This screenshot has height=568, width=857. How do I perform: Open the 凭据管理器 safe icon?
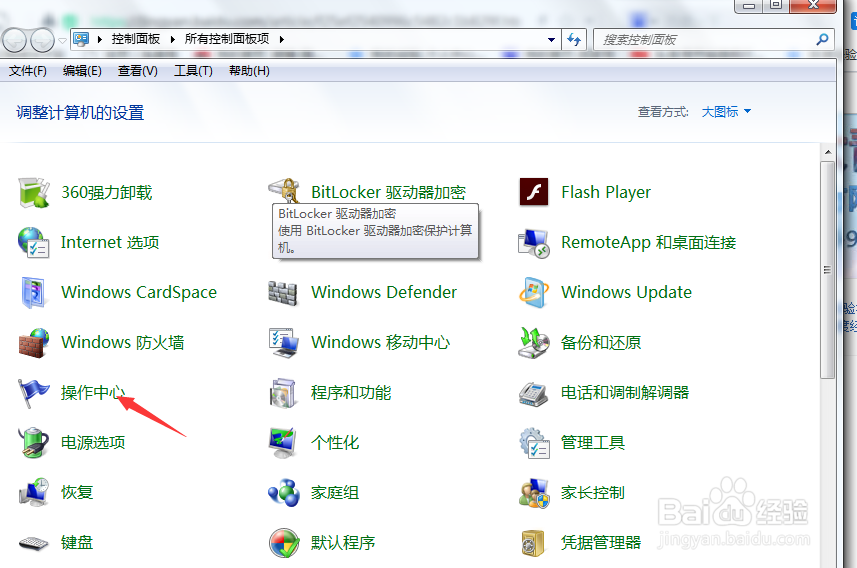(532, 543)
